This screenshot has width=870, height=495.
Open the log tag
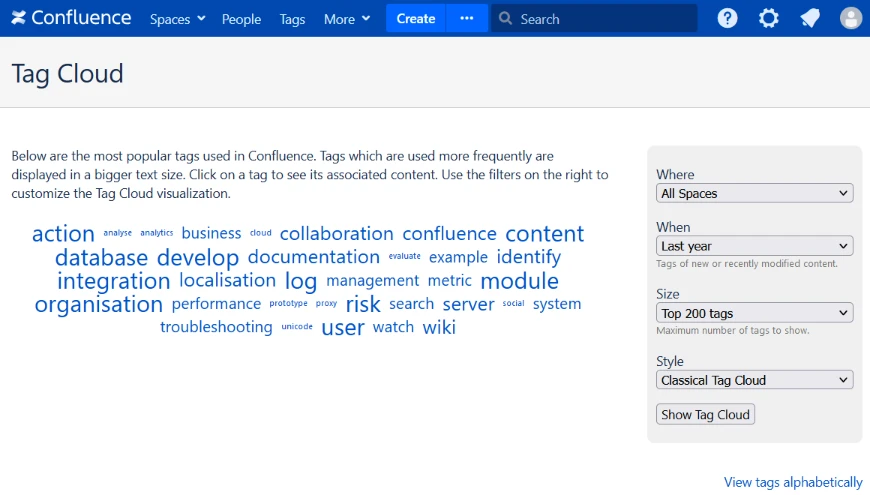click(301, 281)
